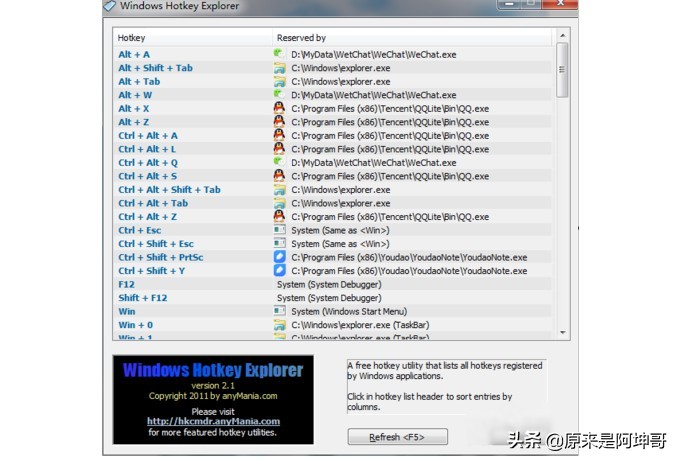Click YoudaoNote icon in Ctrl + Shift + PrtSc row
680x463 pixels.
pyautogui.click(x=279, y=257)
